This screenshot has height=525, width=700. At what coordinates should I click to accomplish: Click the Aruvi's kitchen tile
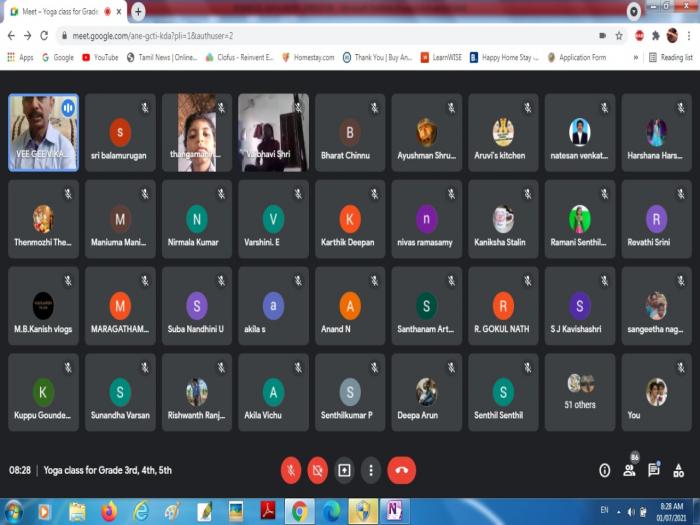503,133
